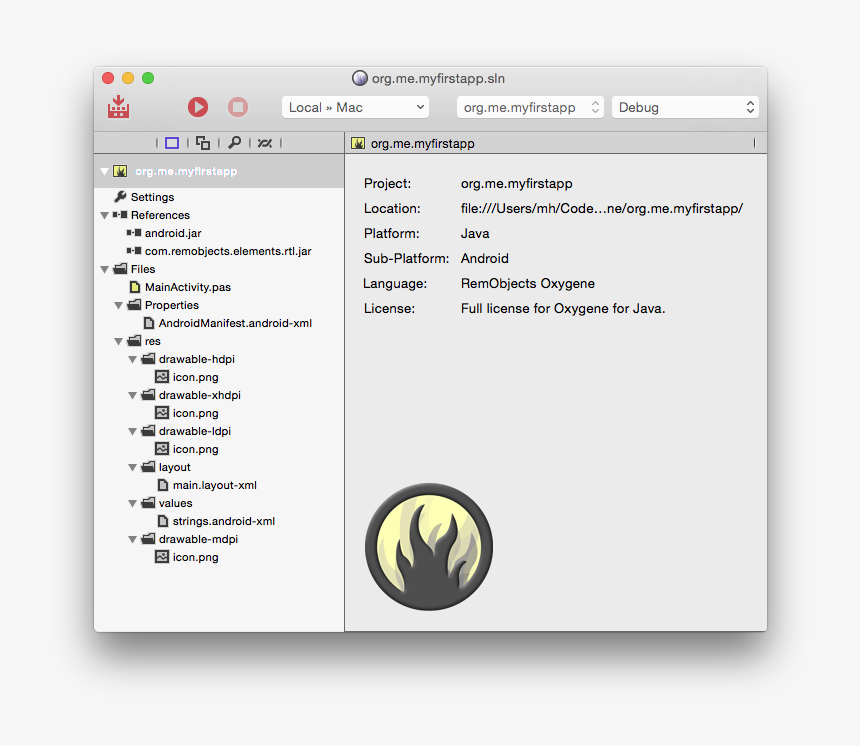Click the drawable-ldpi folder icon
Screen dimensions: 860x746
point(149,431)
